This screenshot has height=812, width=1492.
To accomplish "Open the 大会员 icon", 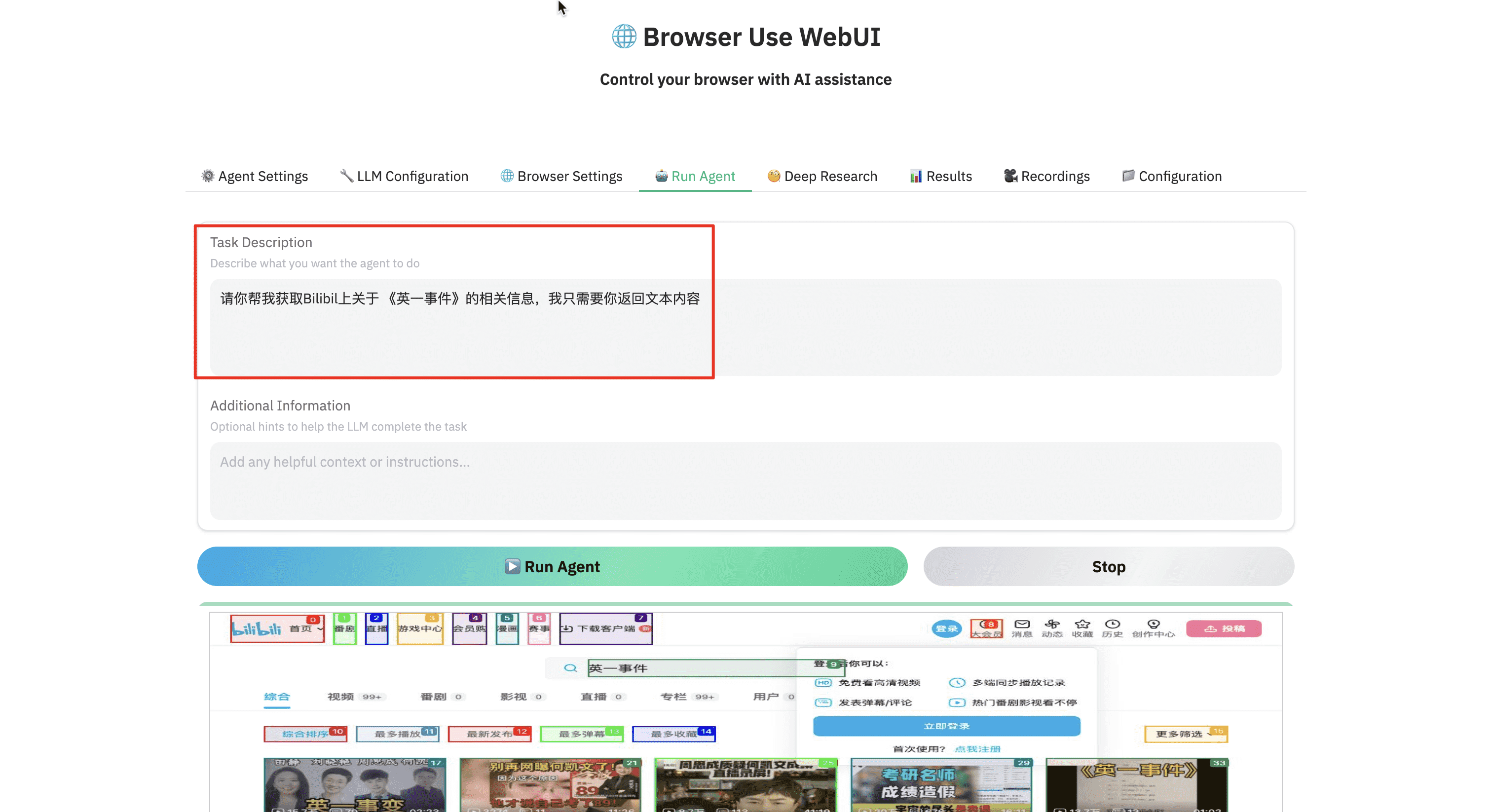I will pyautogui.click(x=986, y=628).
